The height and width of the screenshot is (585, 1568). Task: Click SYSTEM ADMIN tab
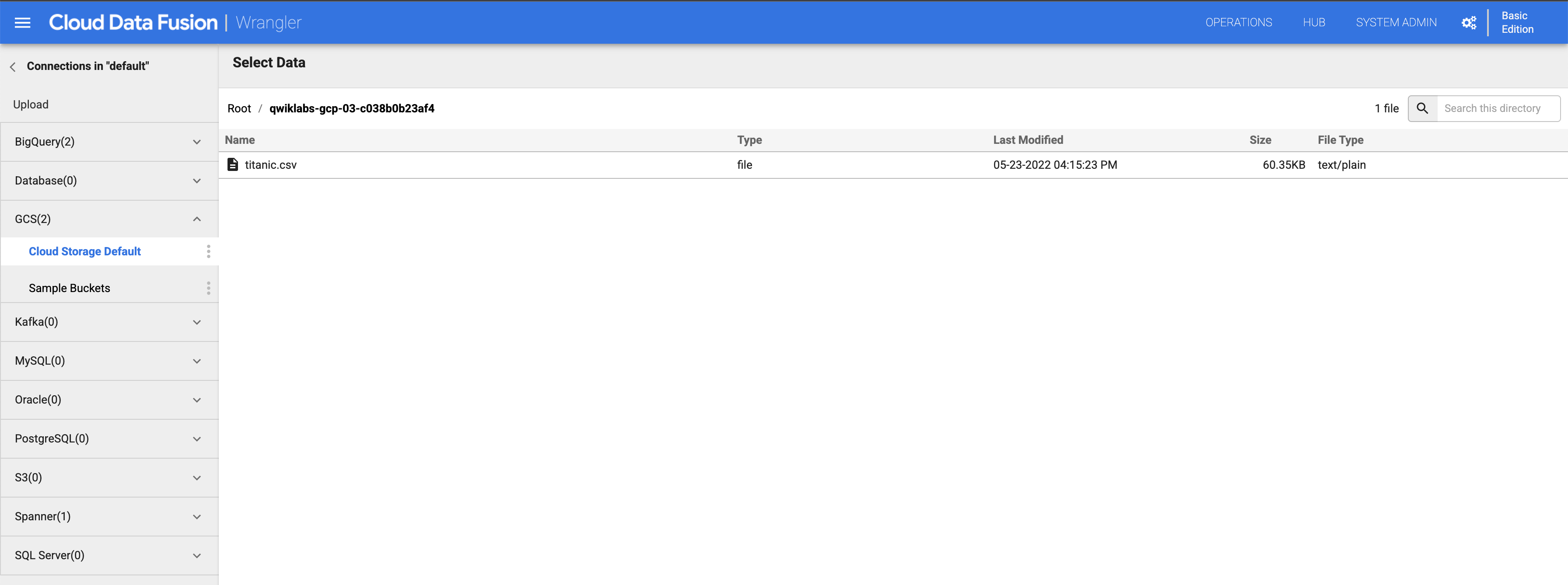[x=1395, y=22]
